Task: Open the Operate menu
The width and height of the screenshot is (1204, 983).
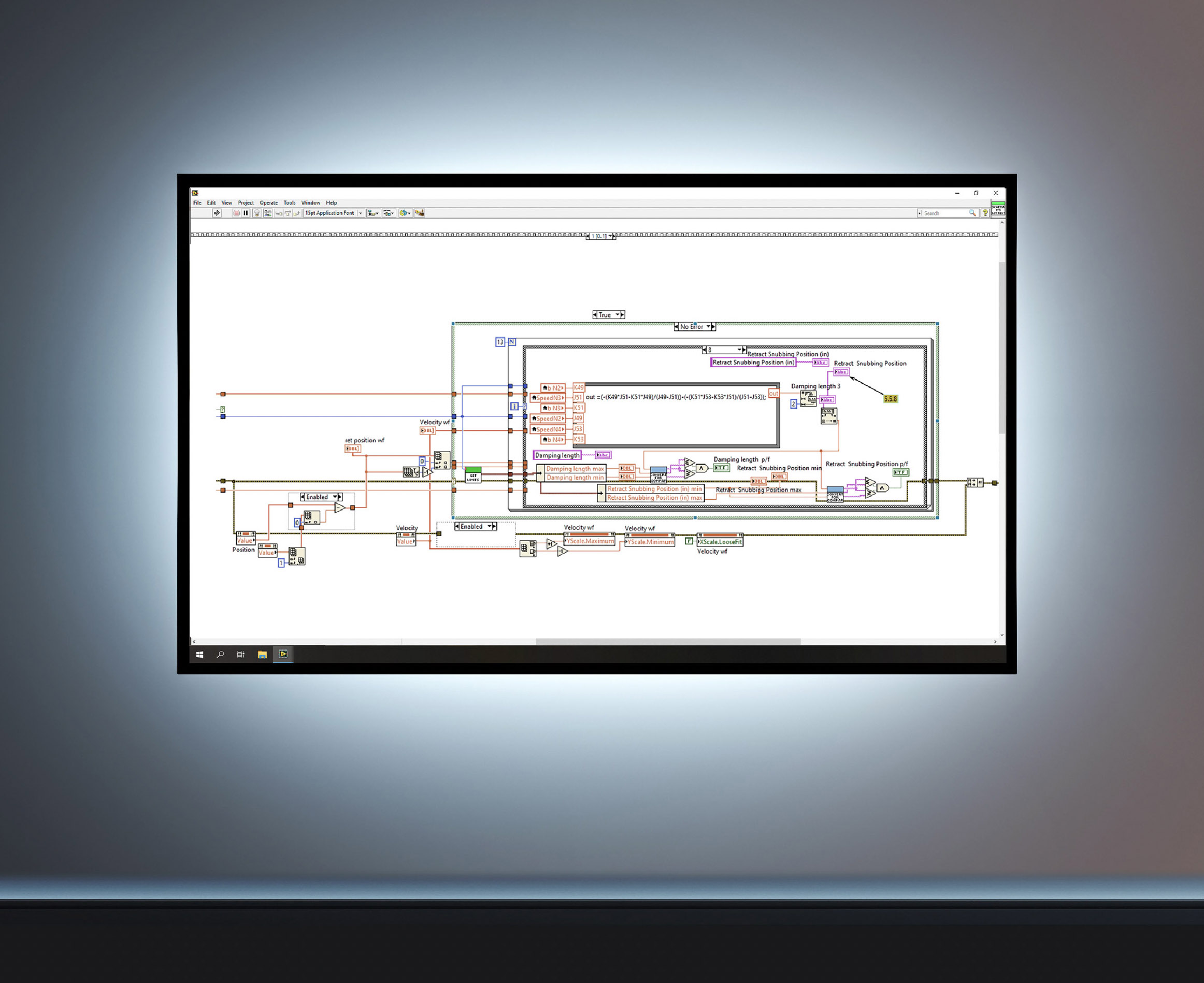Action: (x=269, y=203)
